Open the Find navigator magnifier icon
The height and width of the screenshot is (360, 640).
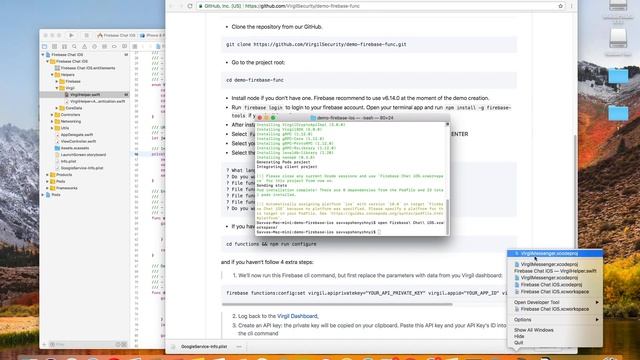(74, 47)
